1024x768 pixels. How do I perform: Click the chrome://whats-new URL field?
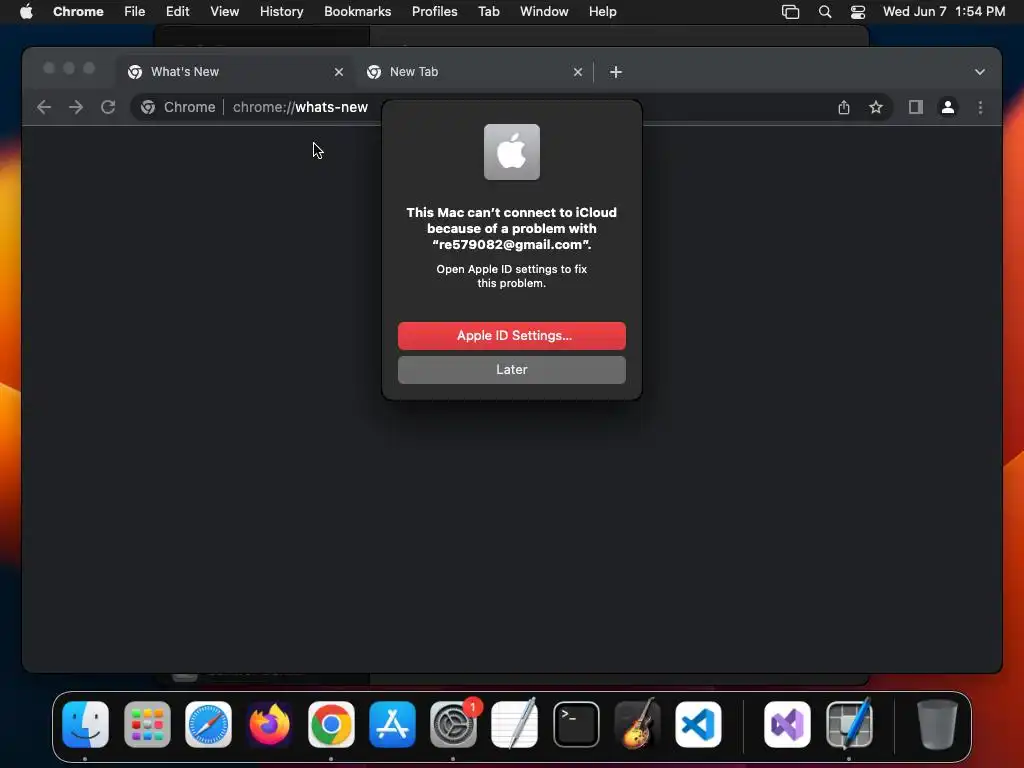pos(300,107)
